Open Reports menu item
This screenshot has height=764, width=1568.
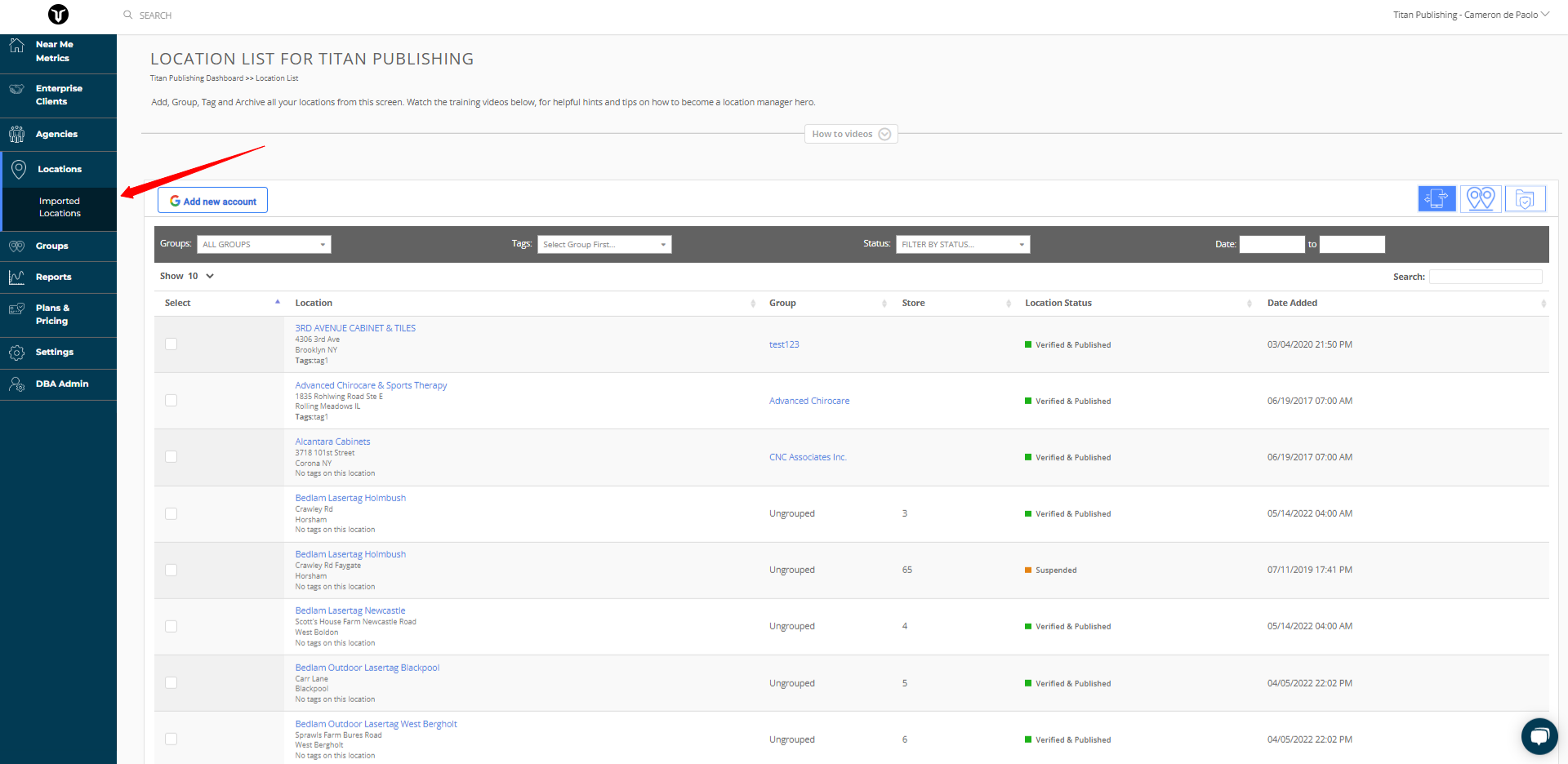click(x=58, y=278)
